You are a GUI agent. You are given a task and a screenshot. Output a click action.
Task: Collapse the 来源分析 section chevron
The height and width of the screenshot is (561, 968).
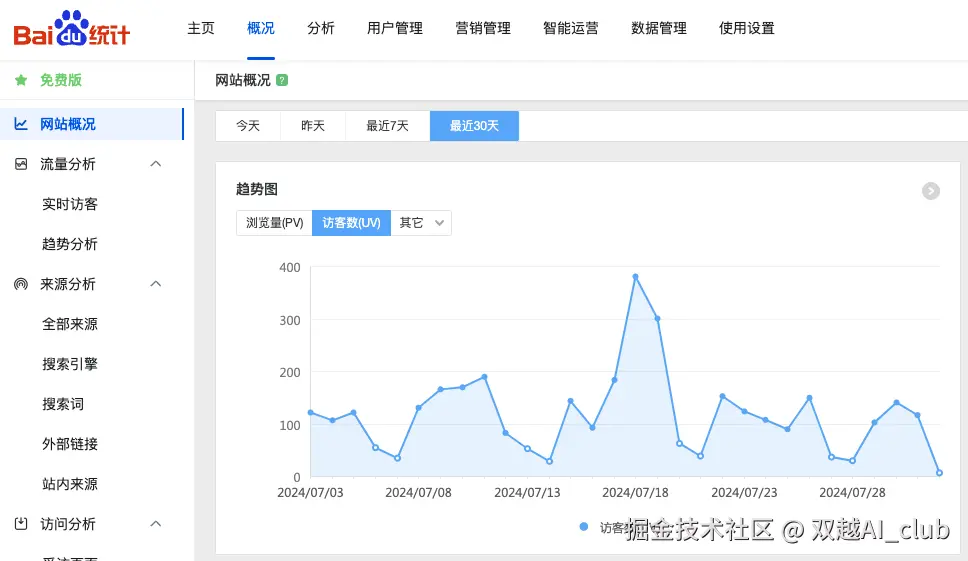(156, 284)
